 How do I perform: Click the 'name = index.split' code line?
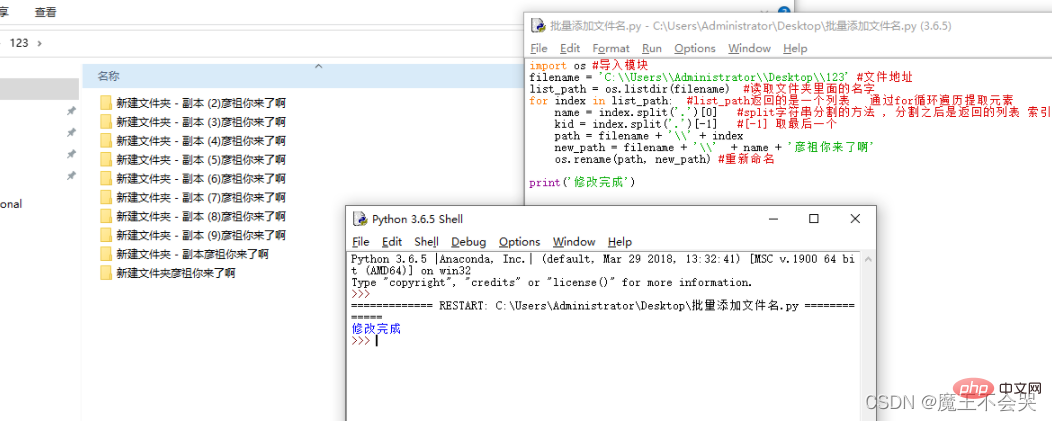coord(803,113)
